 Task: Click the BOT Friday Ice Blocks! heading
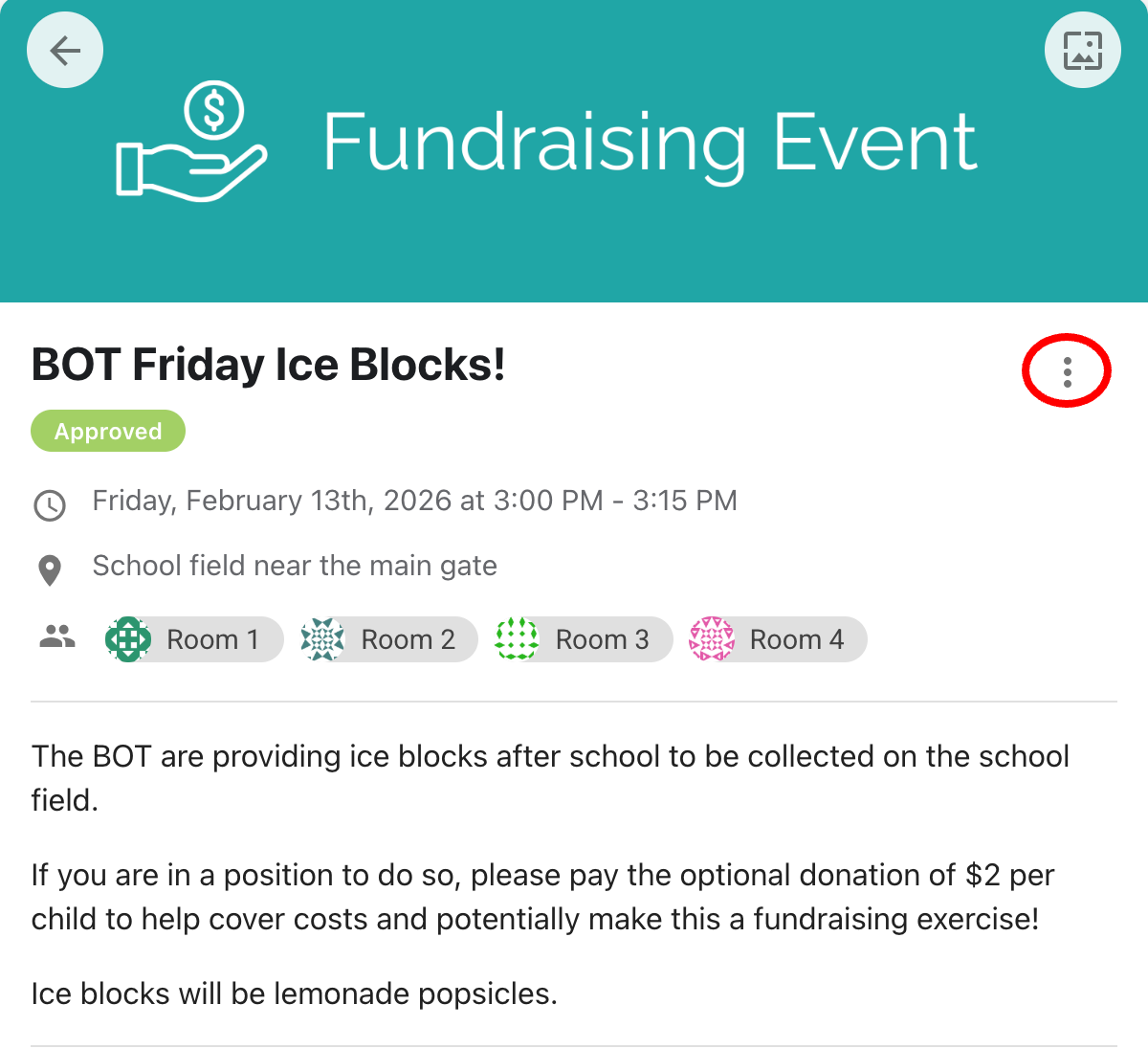pos(269,365)
